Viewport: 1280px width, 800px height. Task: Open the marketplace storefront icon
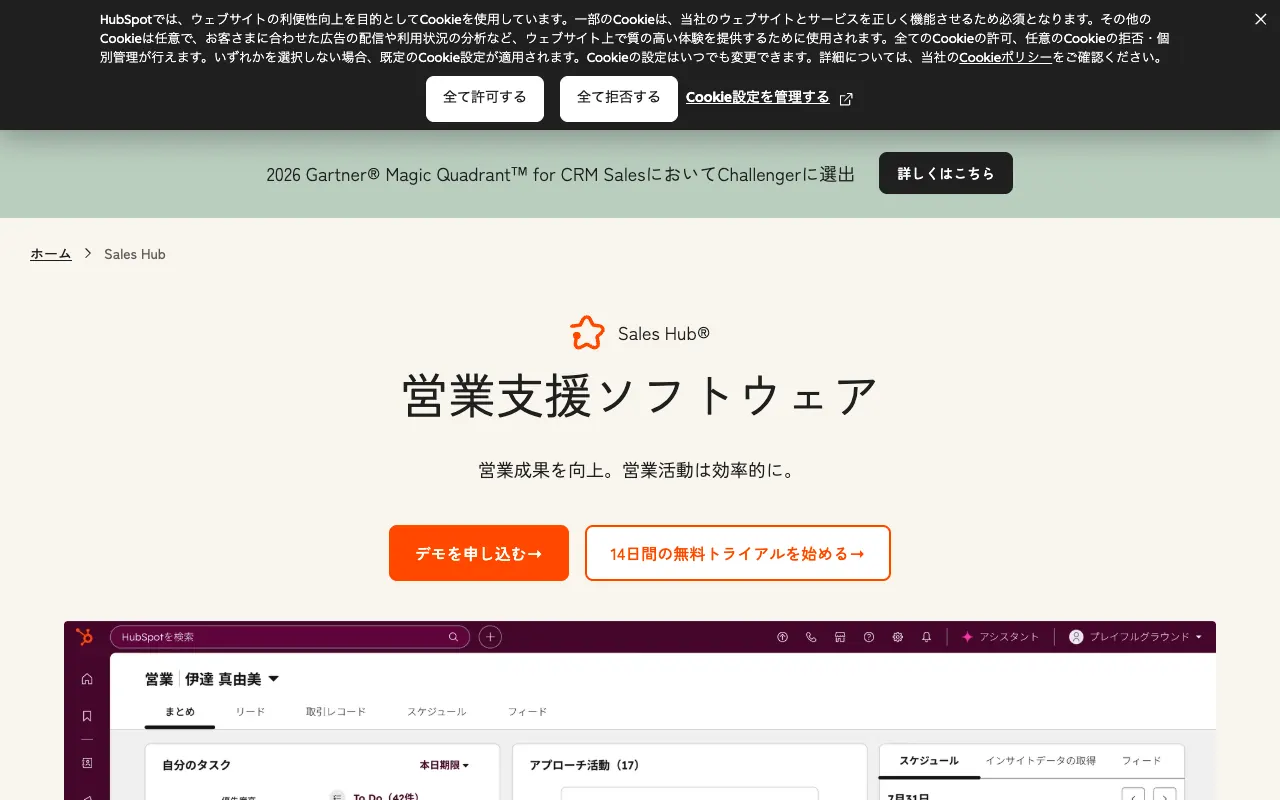[840, 637]
